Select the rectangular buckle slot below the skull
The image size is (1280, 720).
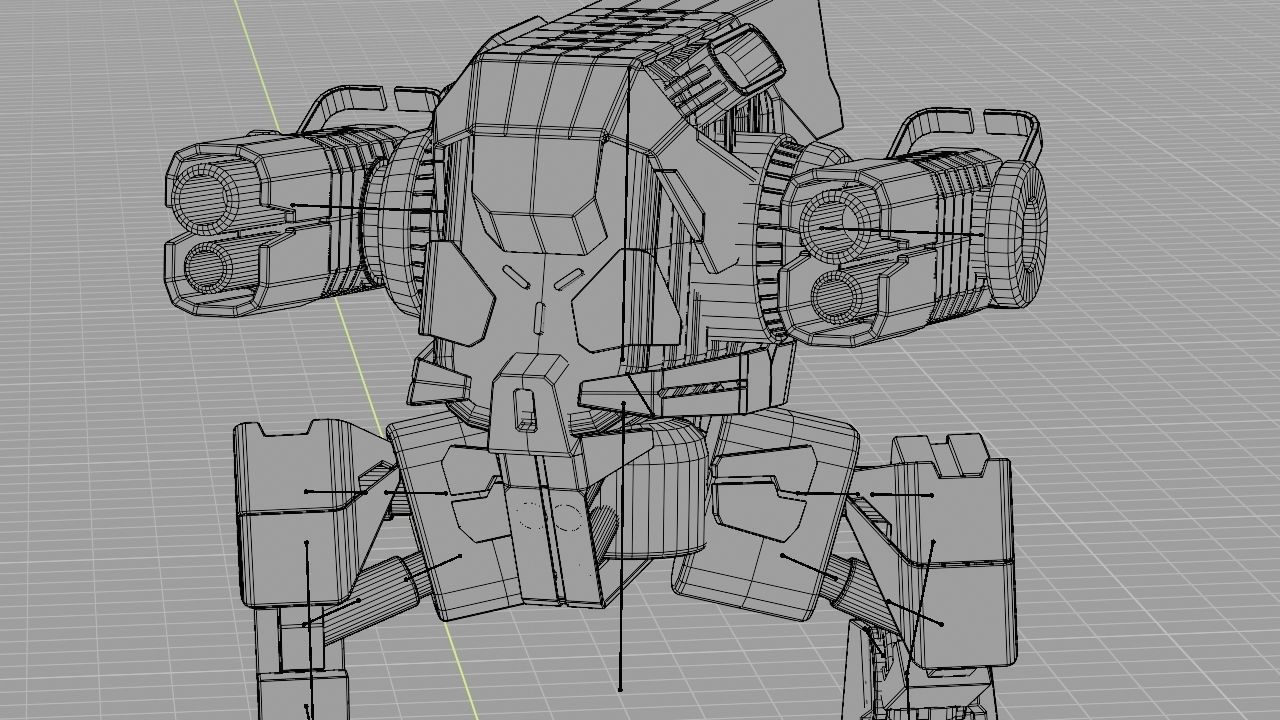coord(524,410)
